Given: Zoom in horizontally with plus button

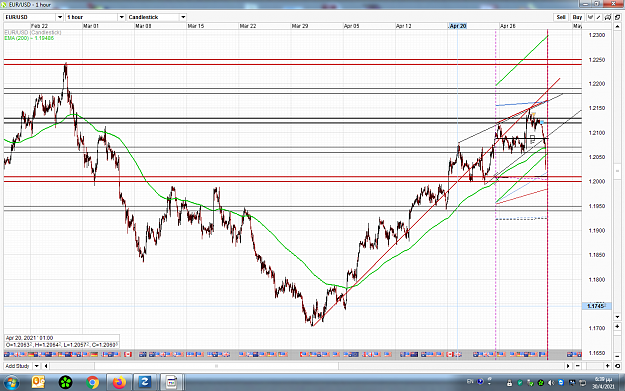Looking at the screenshot, I should (607, 366).
